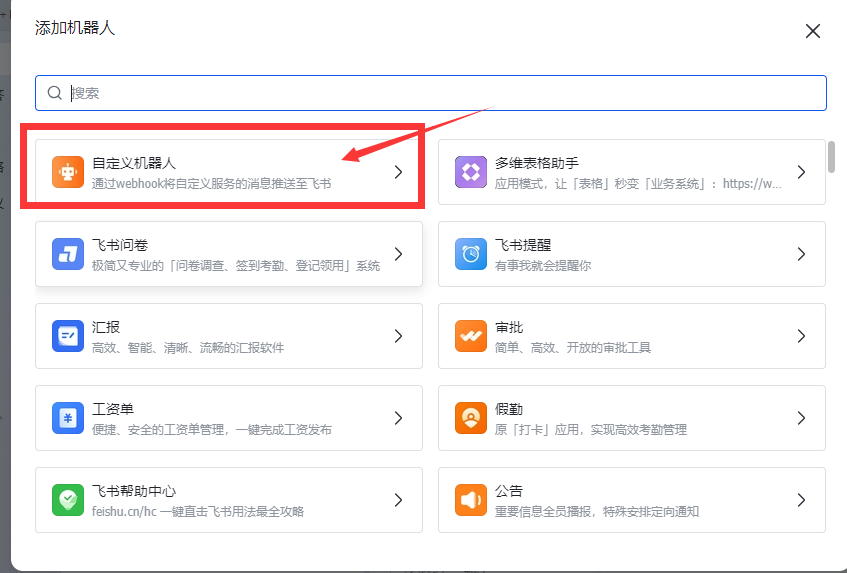Click the robot list scrollbar thumb
The height and width of the screenshot is (573, 847).
pyautogui.click(x=832, y=157)
